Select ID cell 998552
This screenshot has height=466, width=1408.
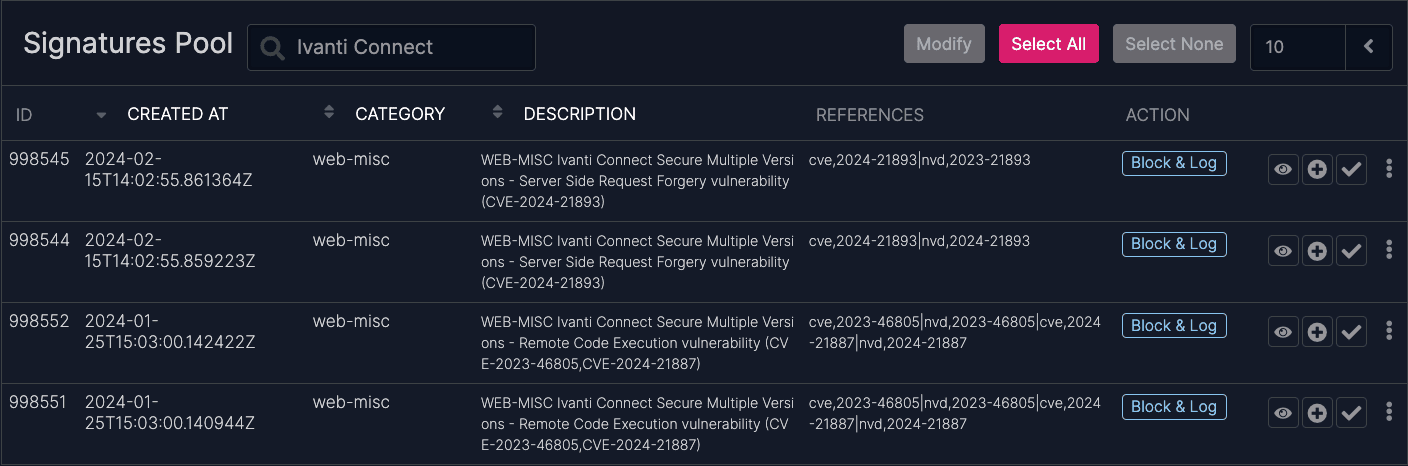point(39,322)
